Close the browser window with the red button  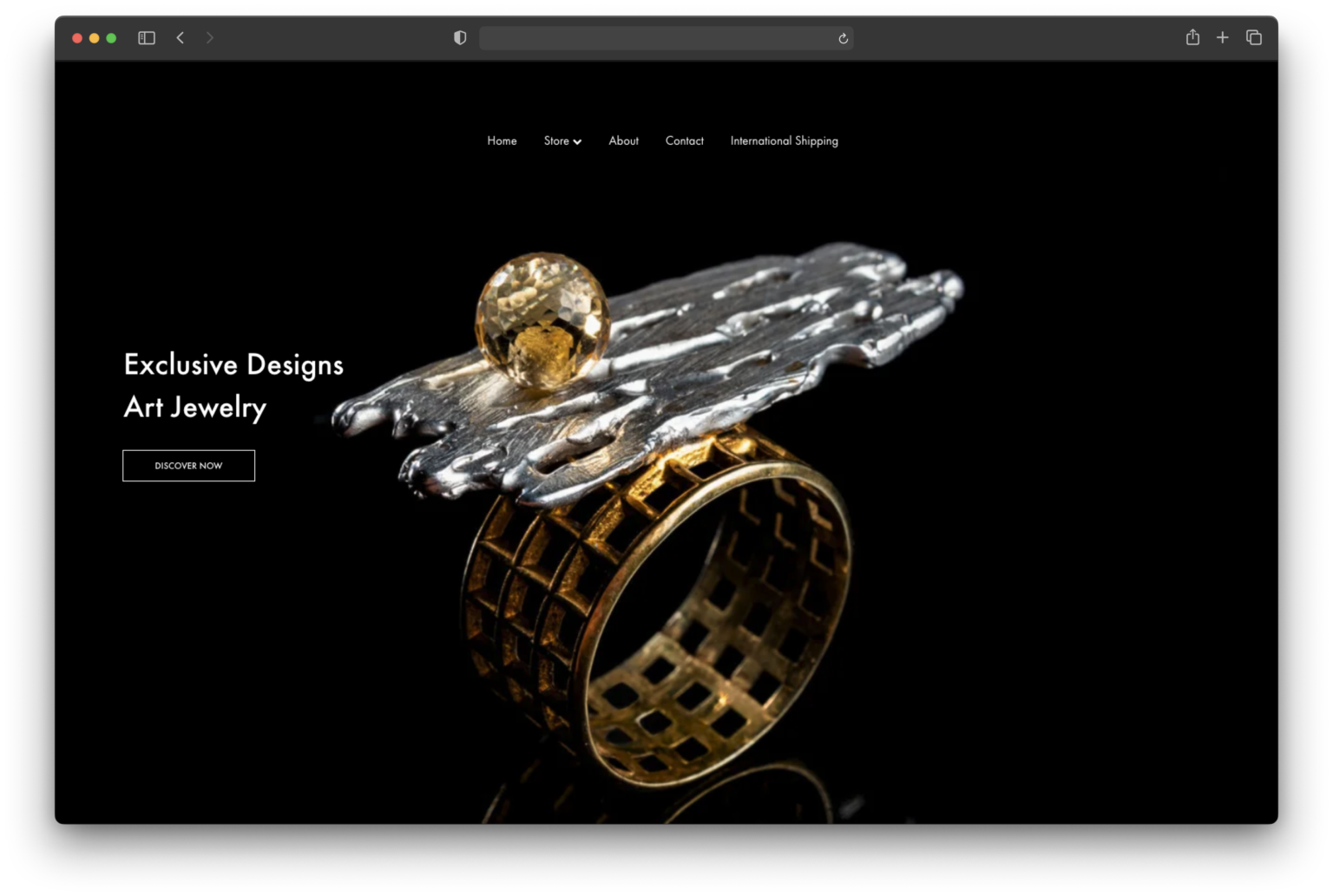pyautogui.click(x=77, y=38)
